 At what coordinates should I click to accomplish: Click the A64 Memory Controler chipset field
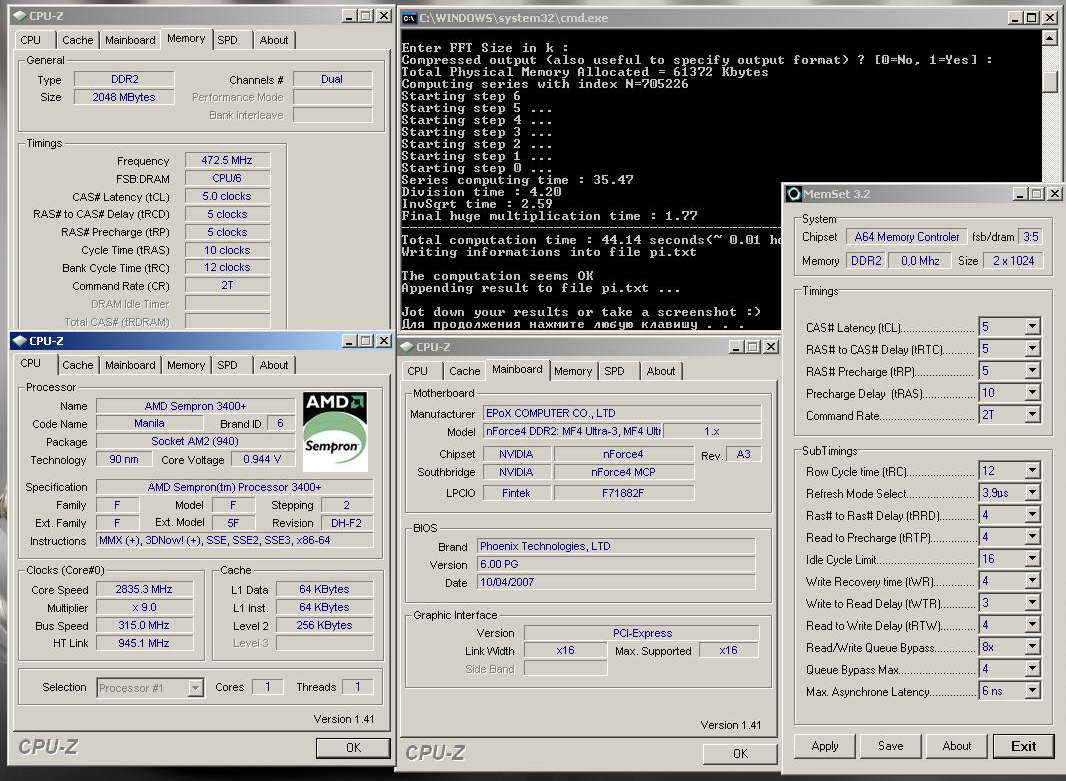coord(907,237)
